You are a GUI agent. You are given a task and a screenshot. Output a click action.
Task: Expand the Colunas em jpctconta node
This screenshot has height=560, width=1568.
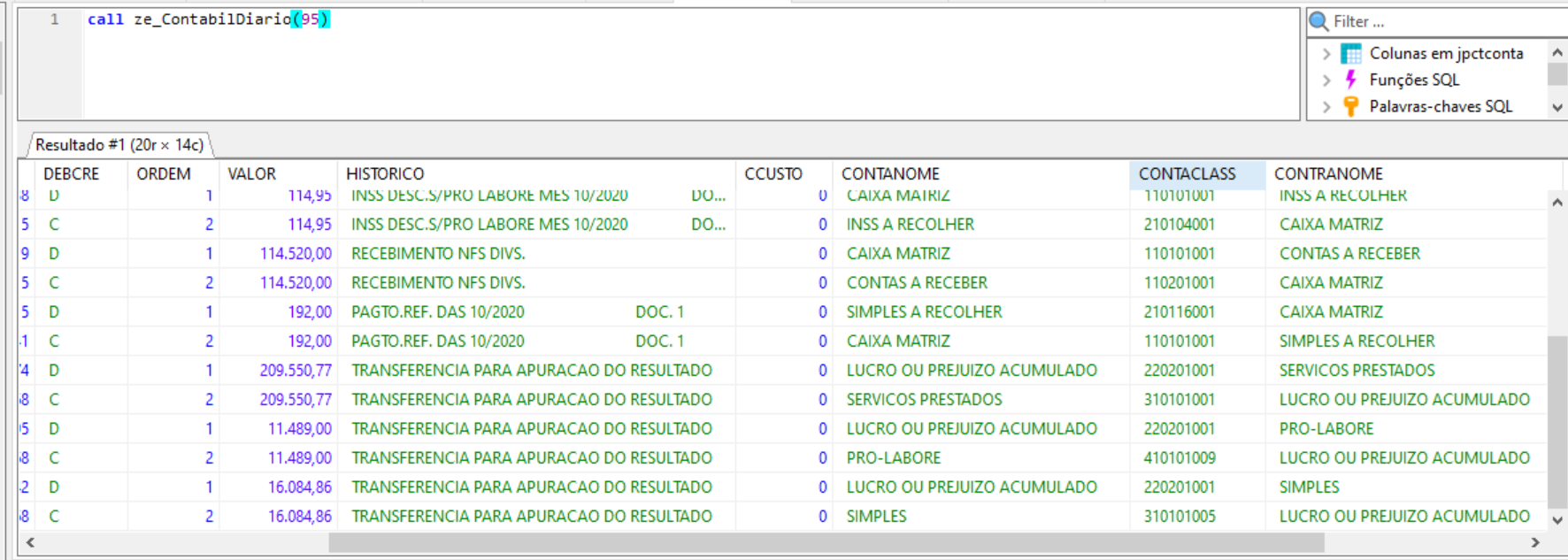pos(1326,54)
